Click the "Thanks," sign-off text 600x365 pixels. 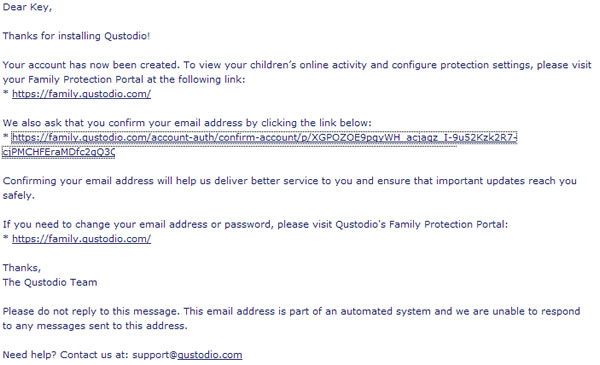click(x=21, y=267)
